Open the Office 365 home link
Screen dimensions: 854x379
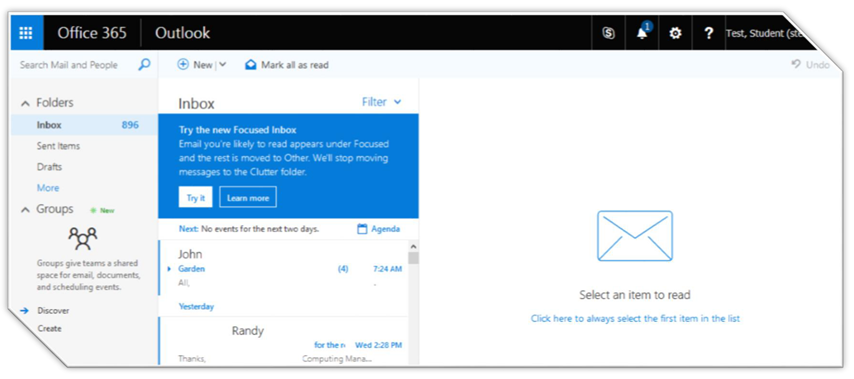(x=92, y=33)
